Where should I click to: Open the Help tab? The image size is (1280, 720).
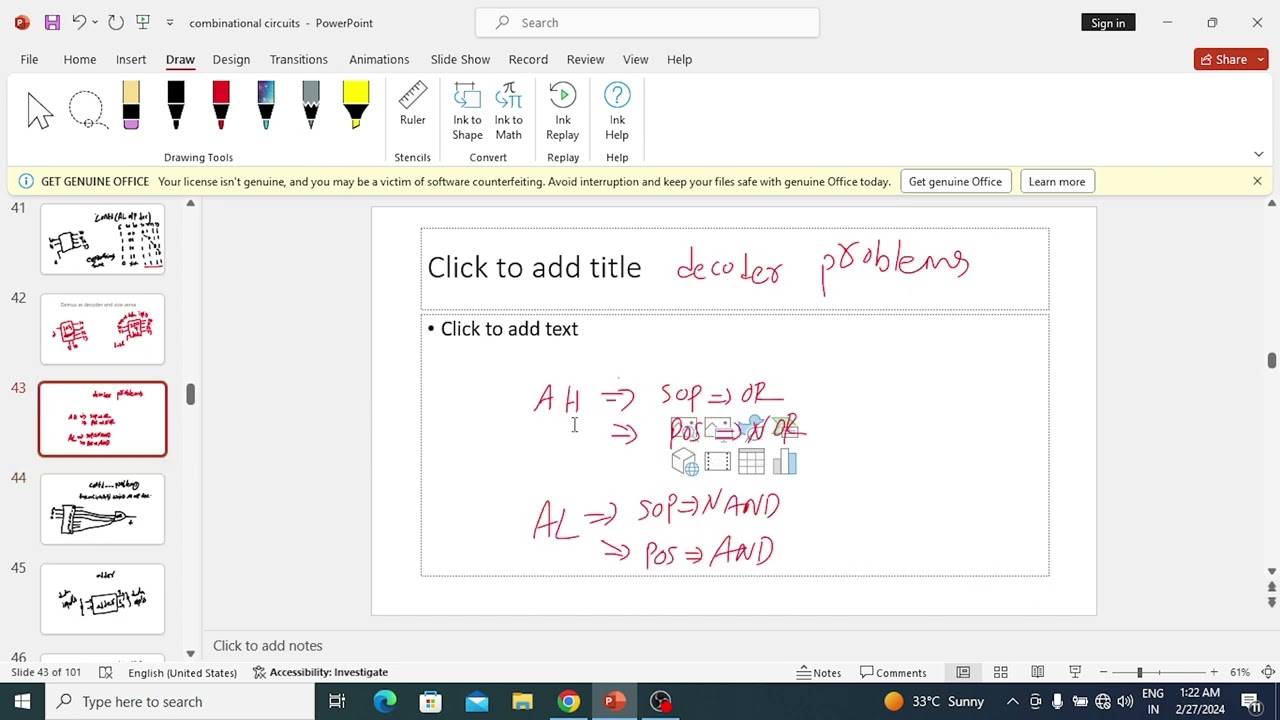click(x=679, y=59)
